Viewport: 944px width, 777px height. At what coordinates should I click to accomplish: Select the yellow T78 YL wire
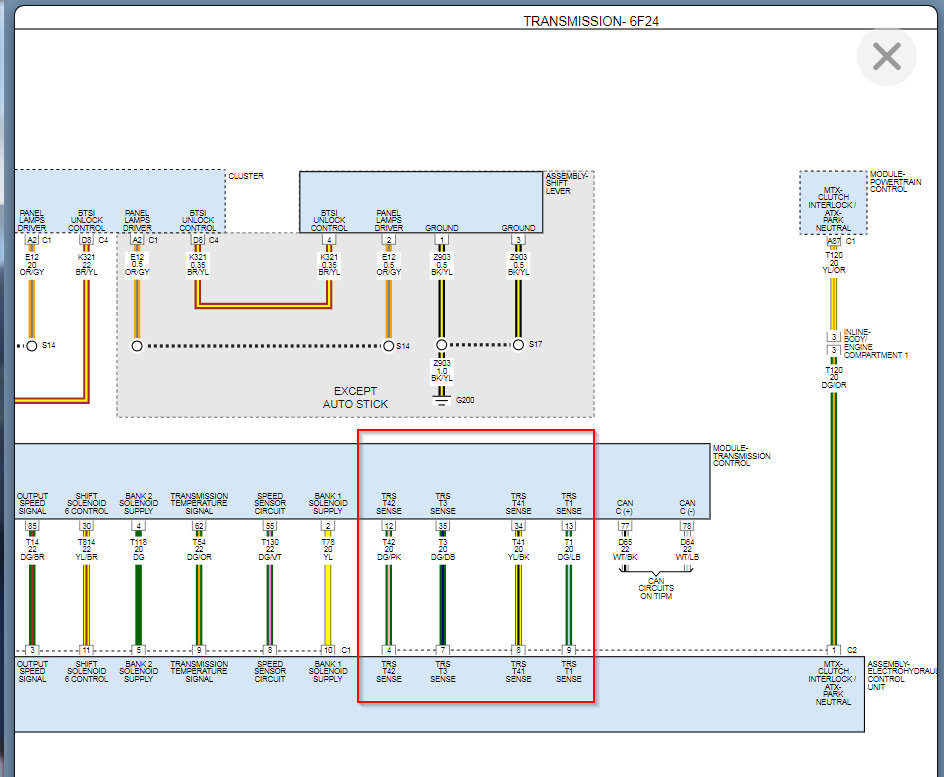tap(328, 604)
